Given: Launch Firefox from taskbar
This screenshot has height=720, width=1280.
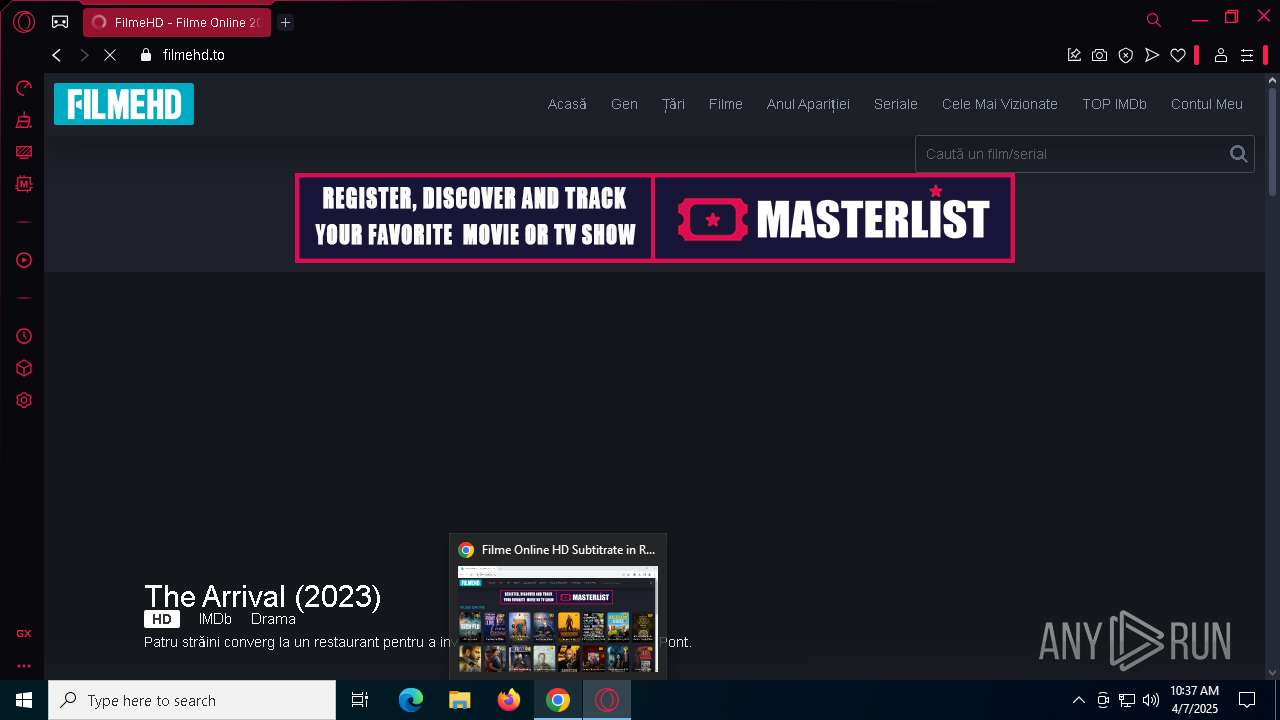Looking at the screenshot, I should click(x=509, y=700).
